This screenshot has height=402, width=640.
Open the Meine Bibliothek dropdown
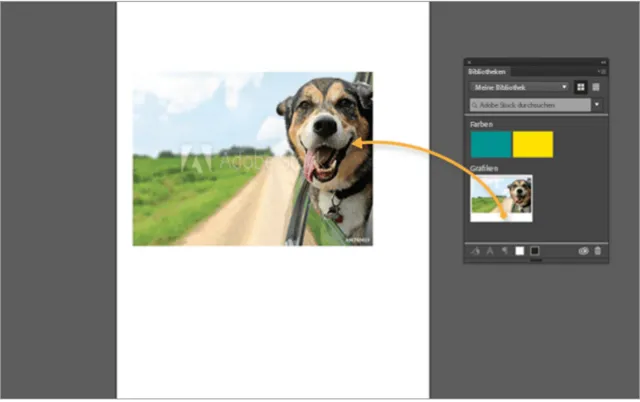pyautogui.click(x=519, y=87)
